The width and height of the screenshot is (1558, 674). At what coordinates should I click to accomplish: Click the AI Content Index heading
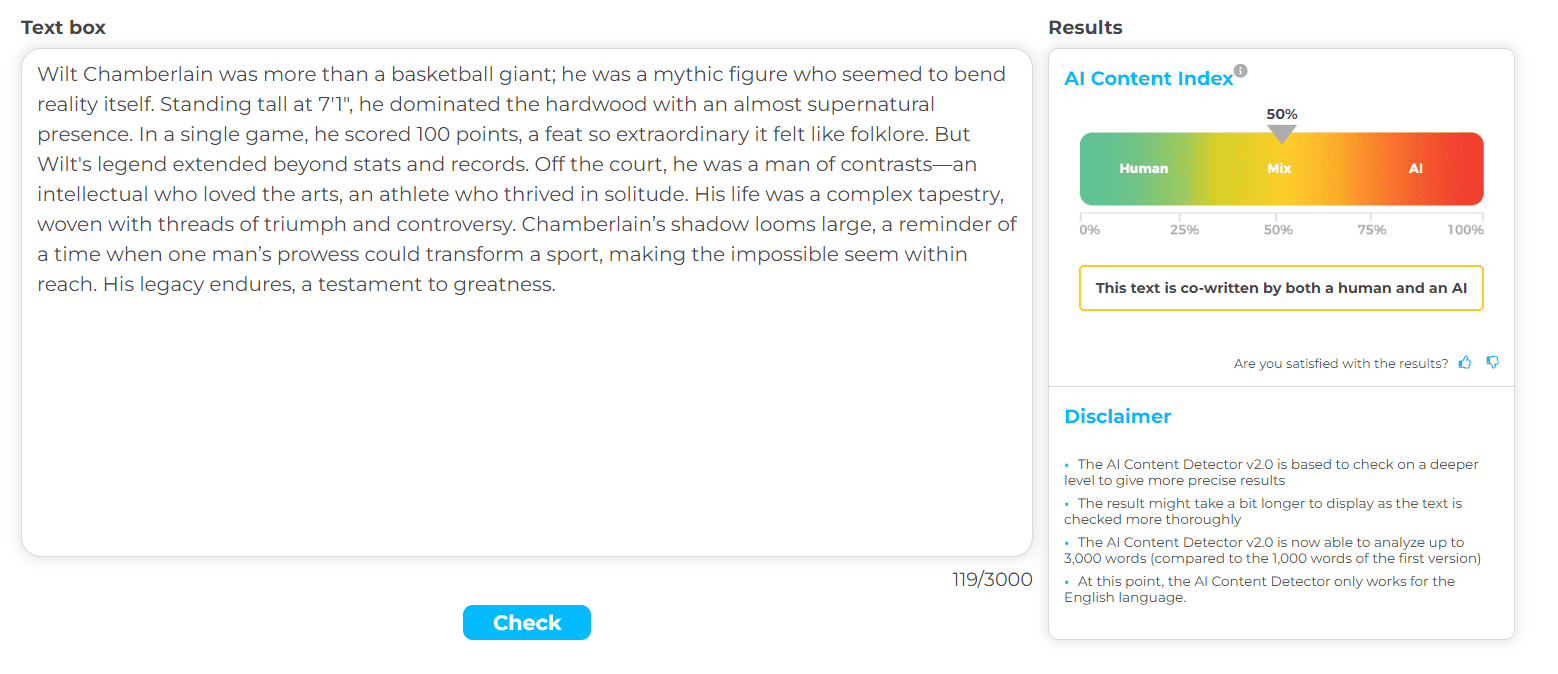tap(1149, 79)
